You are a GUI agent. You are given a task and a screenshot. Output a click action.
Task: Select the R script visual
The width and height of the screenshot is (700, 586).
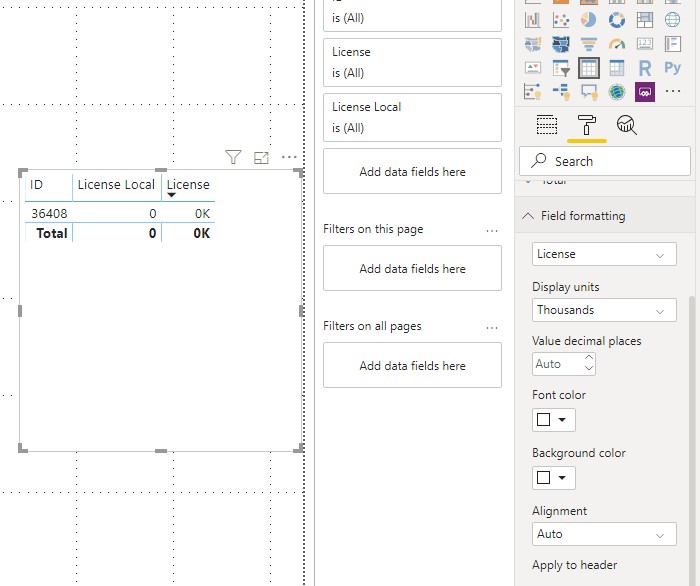(645, 68)
